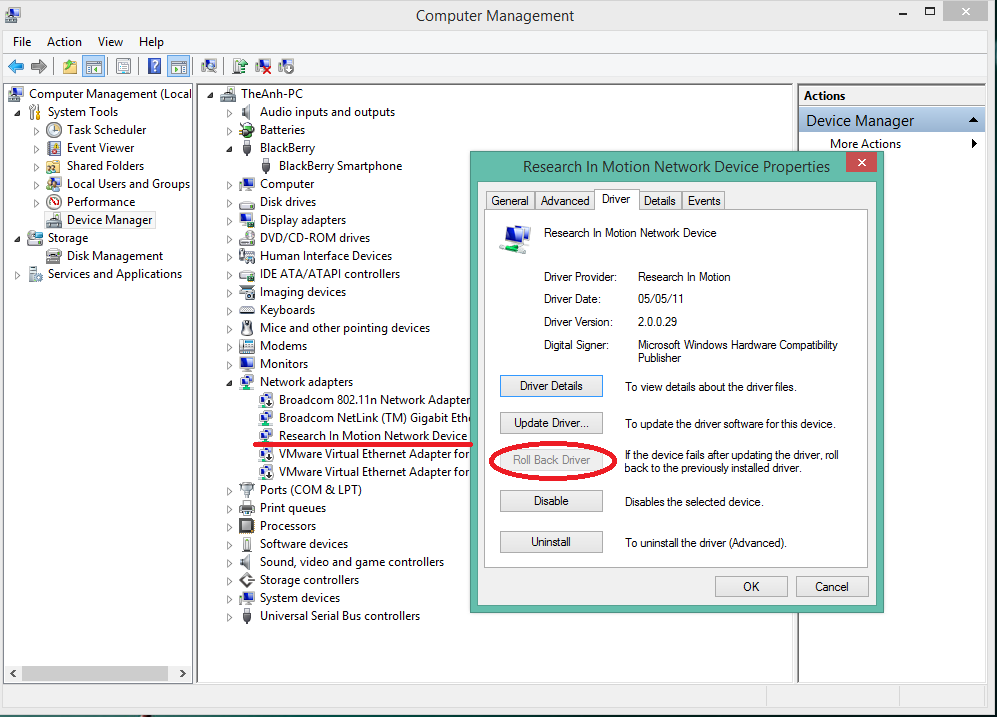This screenshot has width=997, height=717.
Task: Select Task Scheduler clock icon in tree
Action: click(54, 130)
